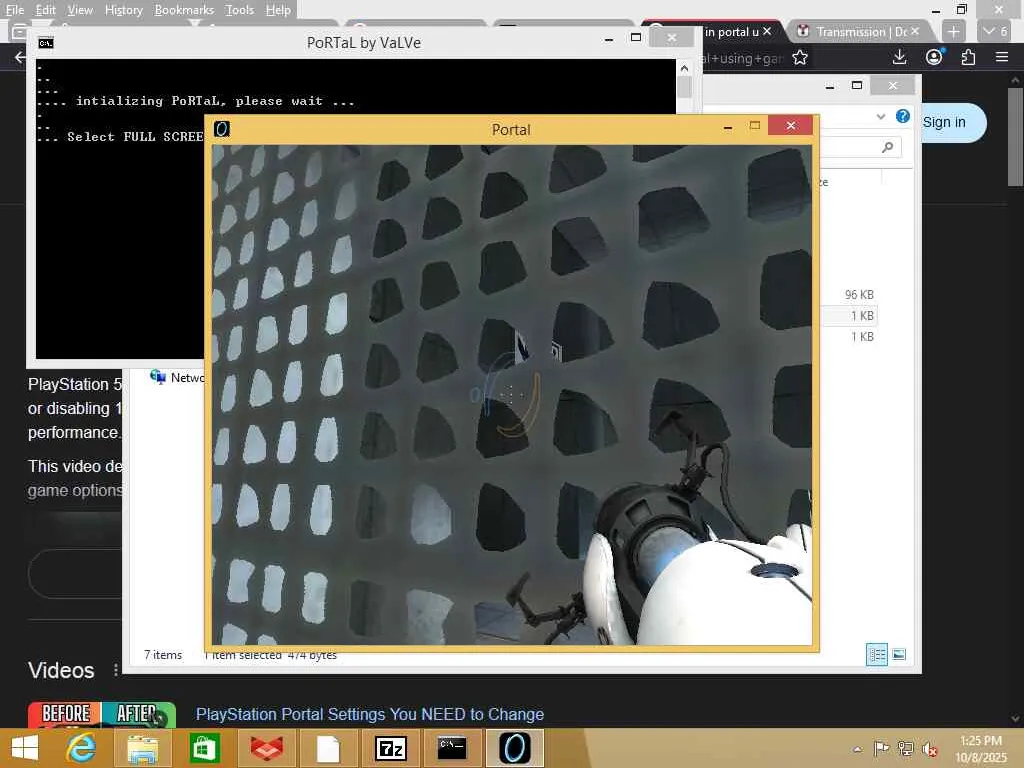The width and height of the screenshot is (1024, 768).
Task: Open the browser Extensions icon
Action: click(x=968, y=57)
